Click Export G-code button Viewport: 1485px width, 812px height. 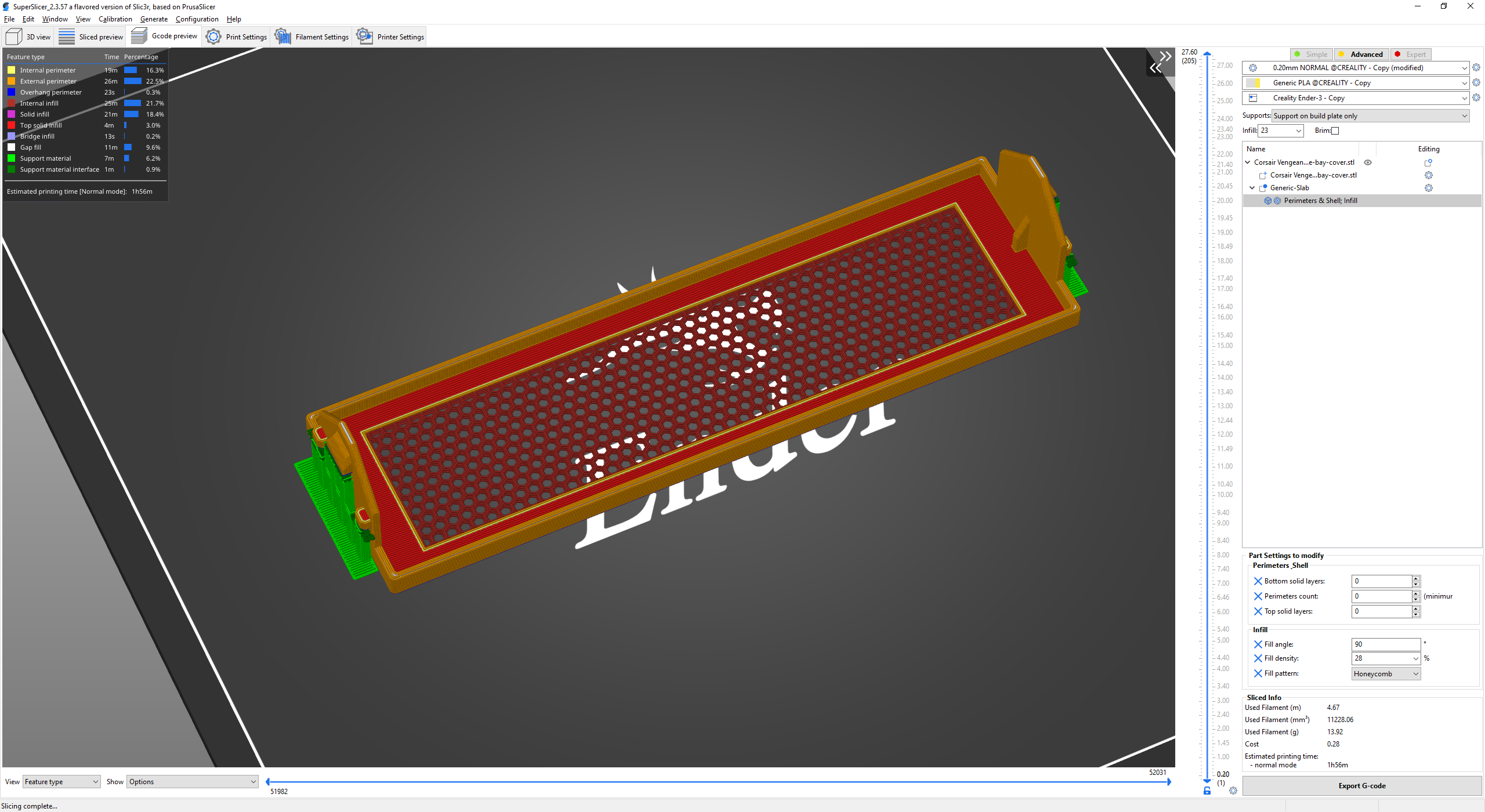(x=1361, y=786)
